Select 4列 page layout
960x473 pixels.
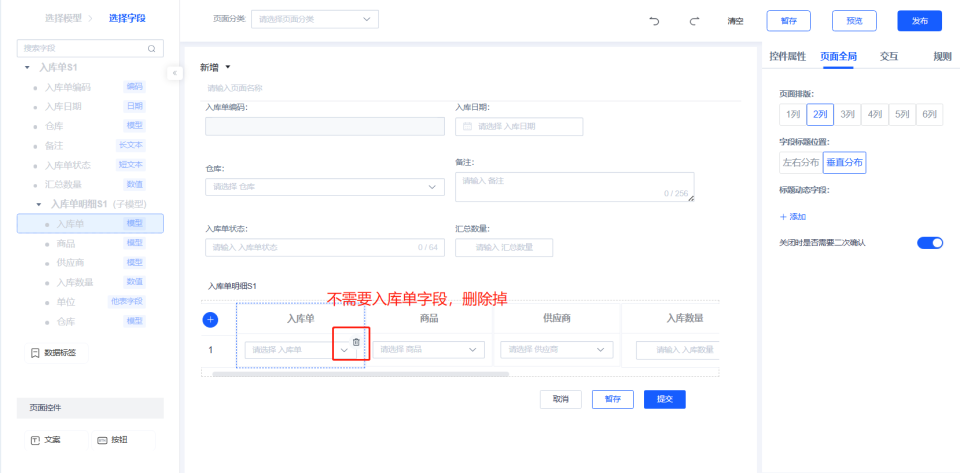click(875, 114)
